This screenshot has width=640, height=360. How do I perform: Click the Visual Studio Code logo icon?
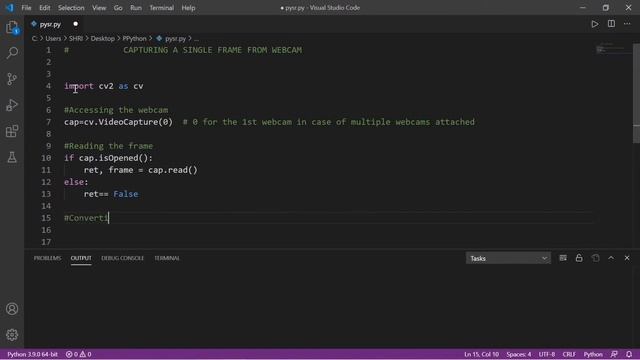coord(9,8)
